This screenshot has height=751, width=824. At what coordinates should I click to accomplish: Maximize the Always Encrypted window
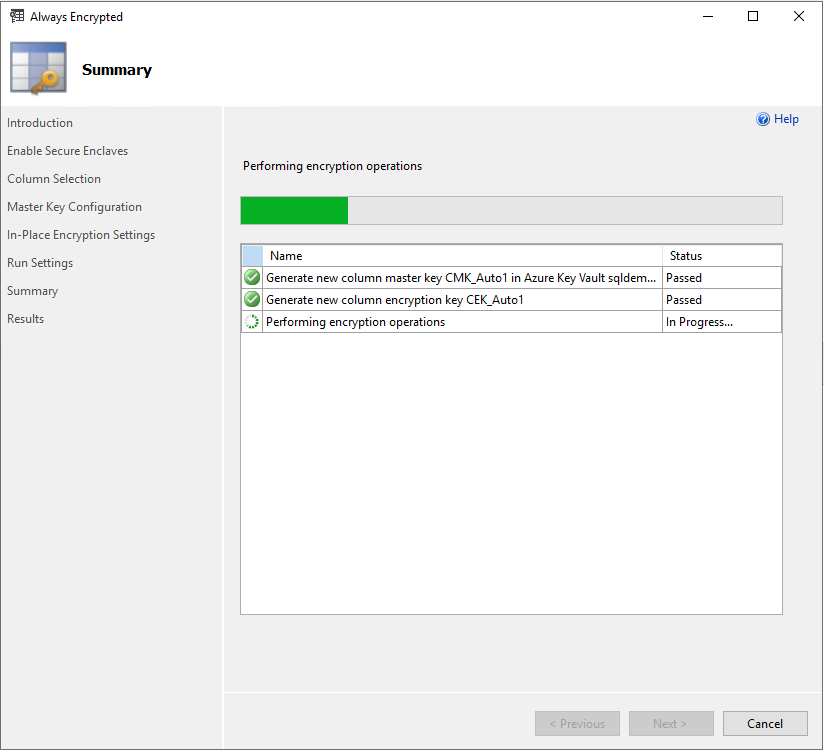753,16
